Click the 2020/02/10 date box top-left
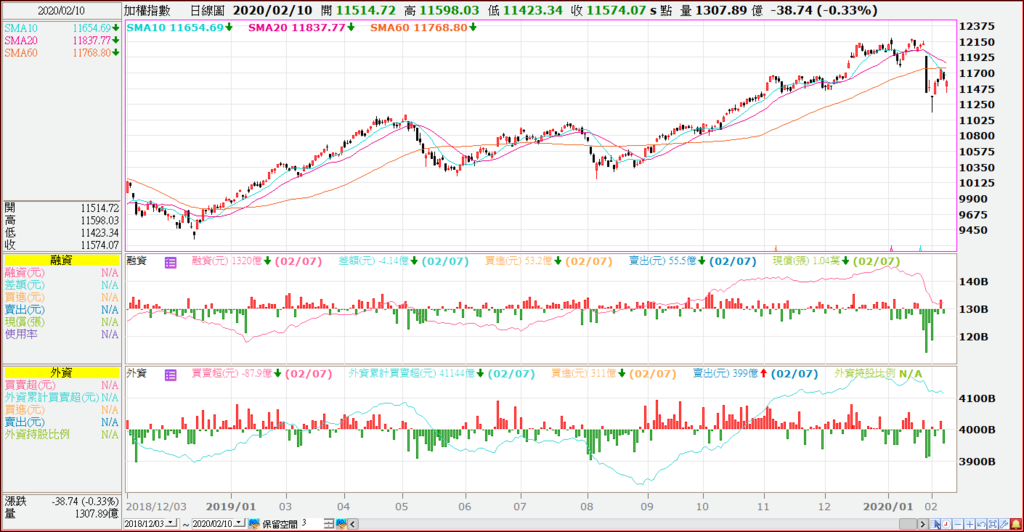Viewport: 1024px width, 532px height. (x=61, y=11)
